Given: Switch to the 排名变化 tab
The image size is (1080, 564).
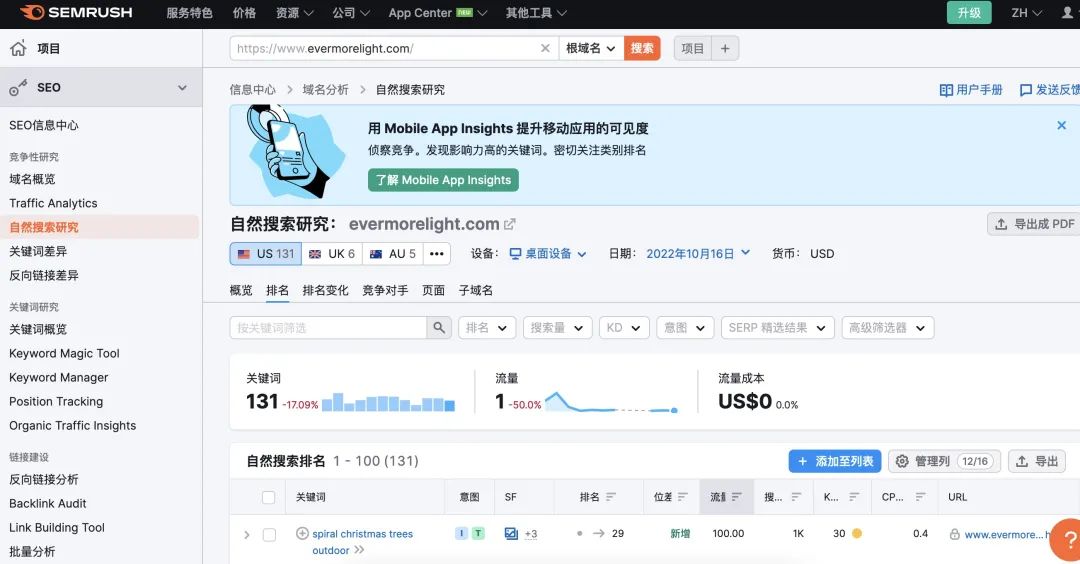Looking at the screenshot, I should tap(325, 290).
